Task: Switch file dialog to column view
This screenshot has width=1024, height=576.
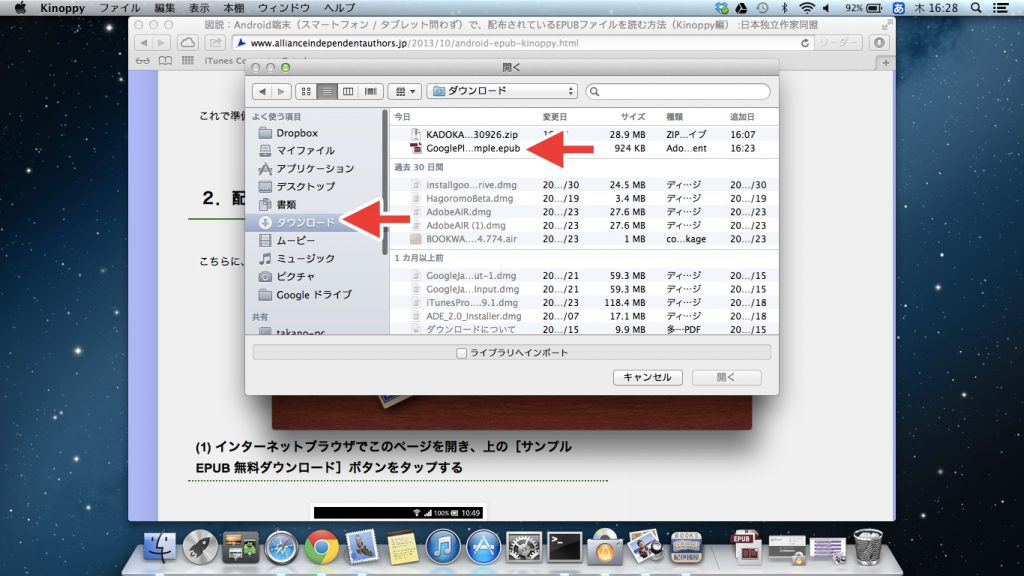Action: tap(348, 91)
